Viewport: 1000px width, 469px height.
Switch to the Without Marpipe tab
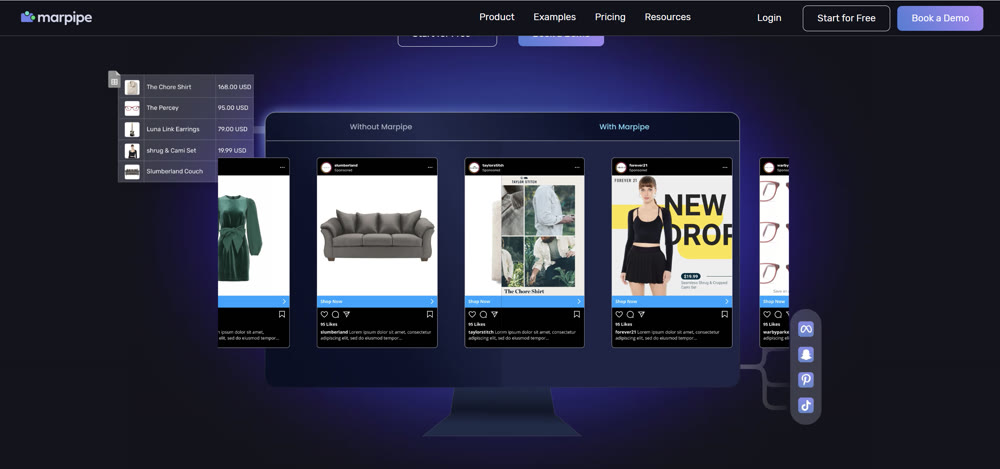pos(381,127)
